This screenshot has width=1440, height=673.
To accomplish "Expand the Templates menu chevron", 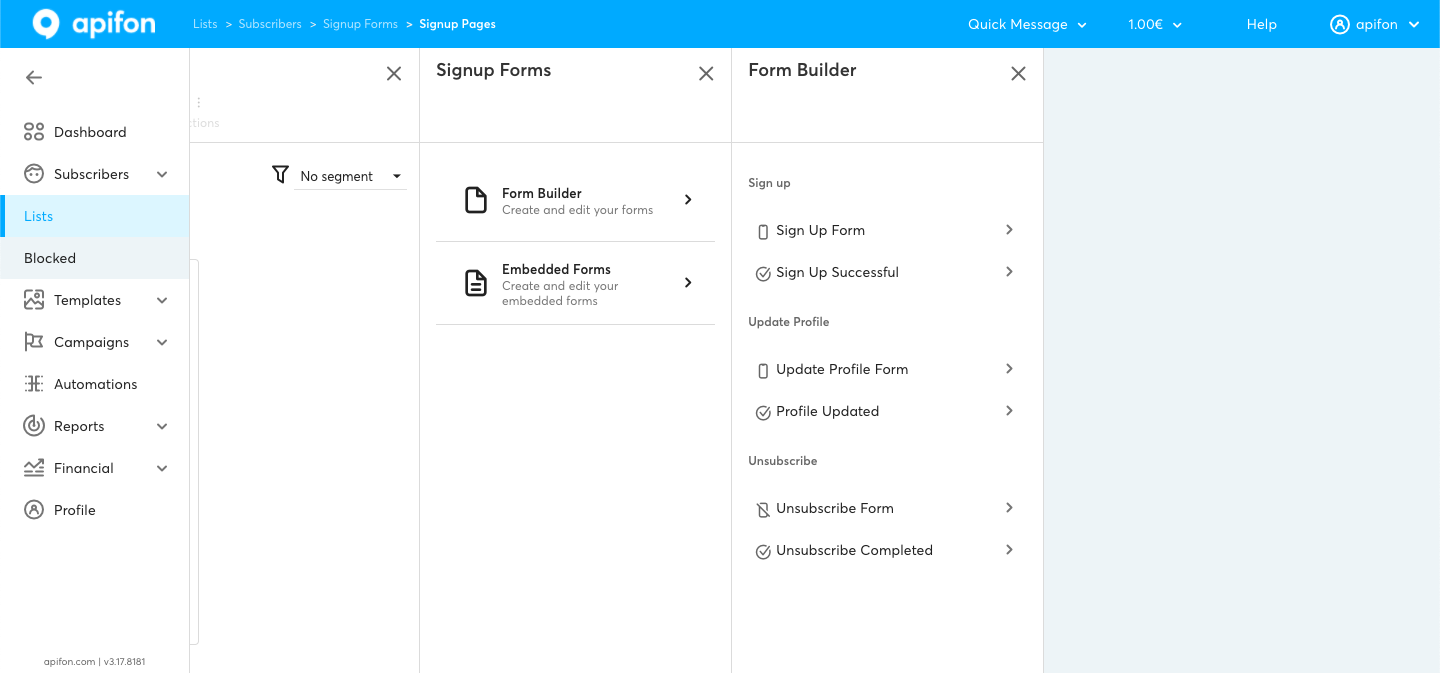I will pyautogui.click(x=162, y=300).
